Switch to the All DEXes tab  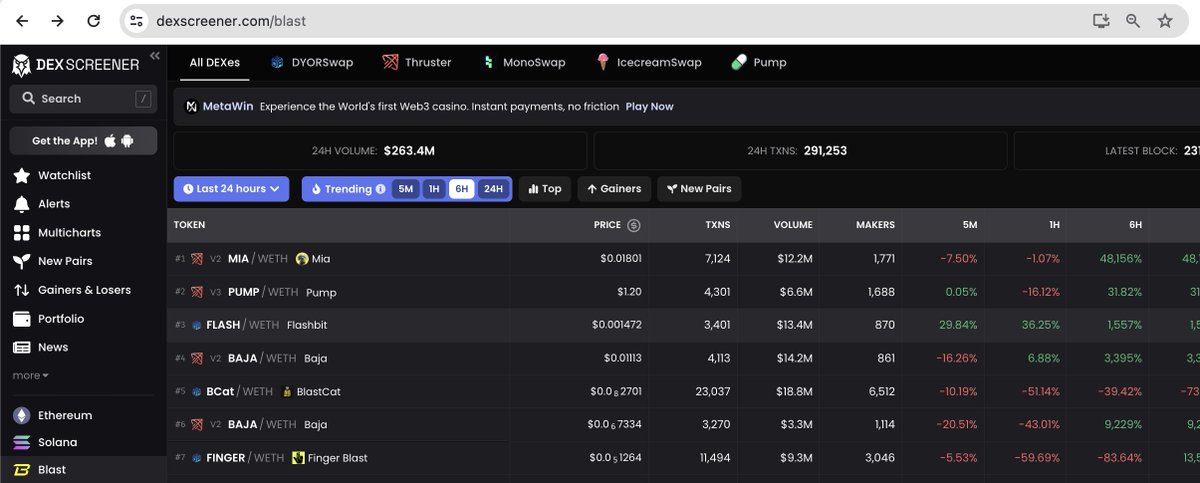pyautogui.click(x=215, y=62)
